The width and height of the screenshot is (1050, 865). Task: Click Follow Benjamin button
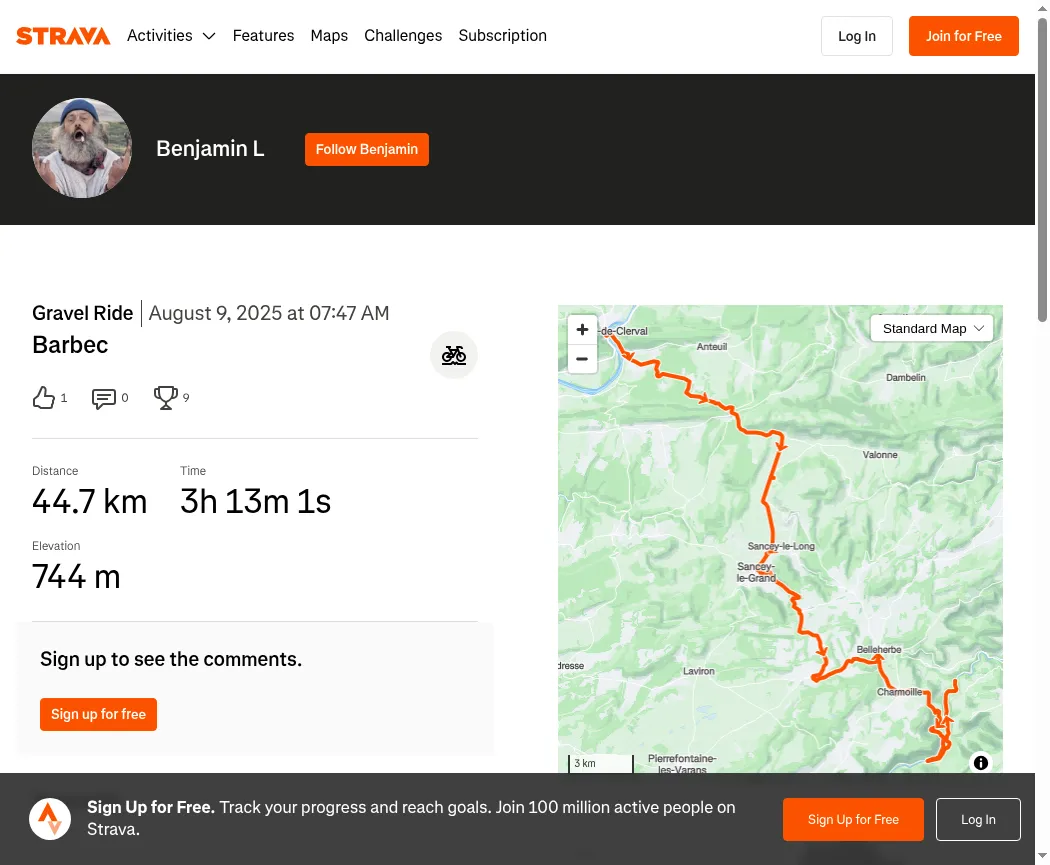(367, 149)
